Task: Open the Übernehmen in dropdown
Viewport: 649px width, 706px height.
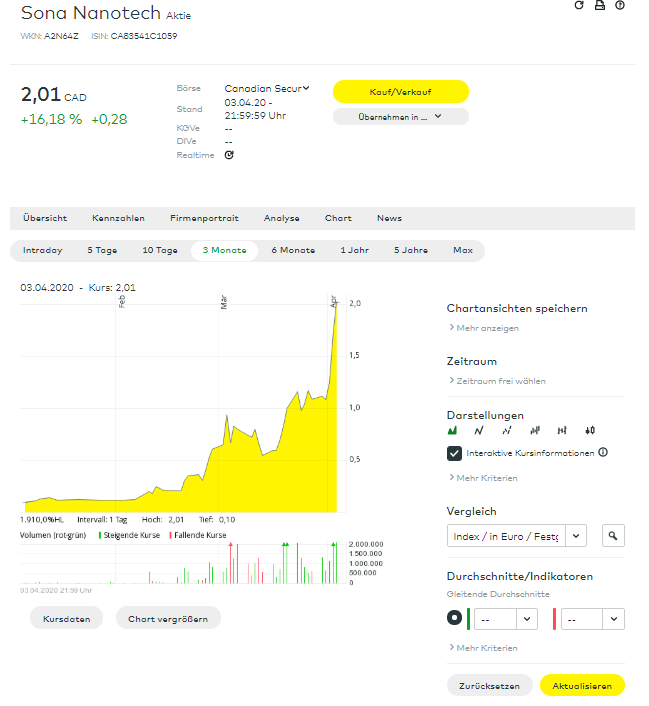Action: (400, 117)
